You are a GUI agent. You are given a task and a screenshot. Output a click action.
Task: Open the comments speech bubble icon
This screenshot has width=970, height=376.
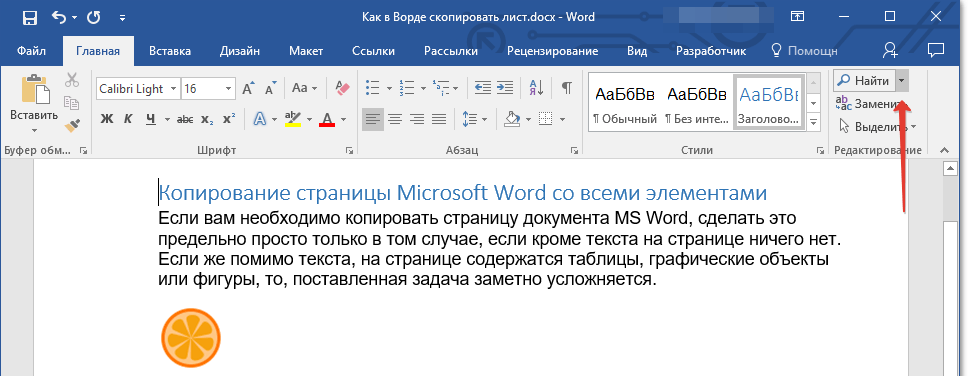936,51
